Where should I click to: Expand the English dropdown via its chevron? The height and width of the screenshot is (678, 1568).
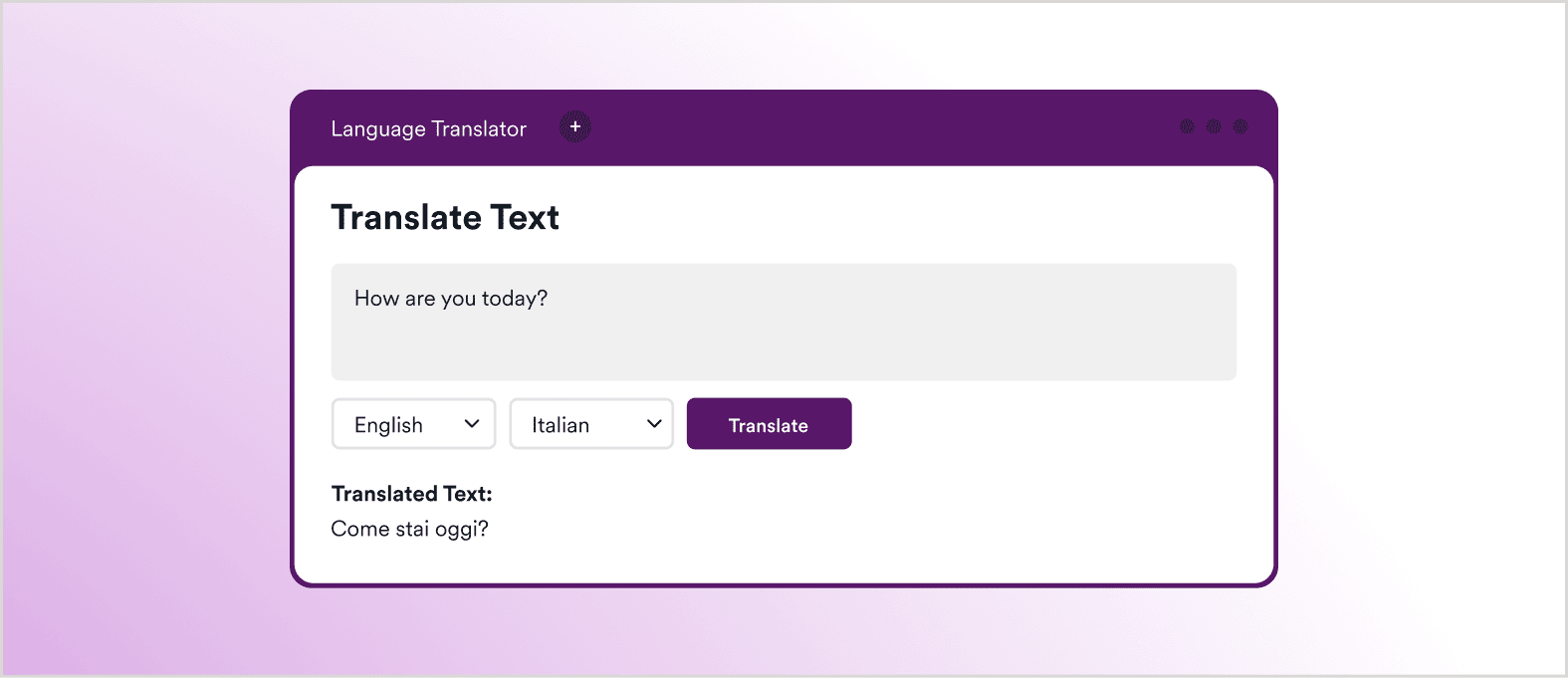point(472,424)
